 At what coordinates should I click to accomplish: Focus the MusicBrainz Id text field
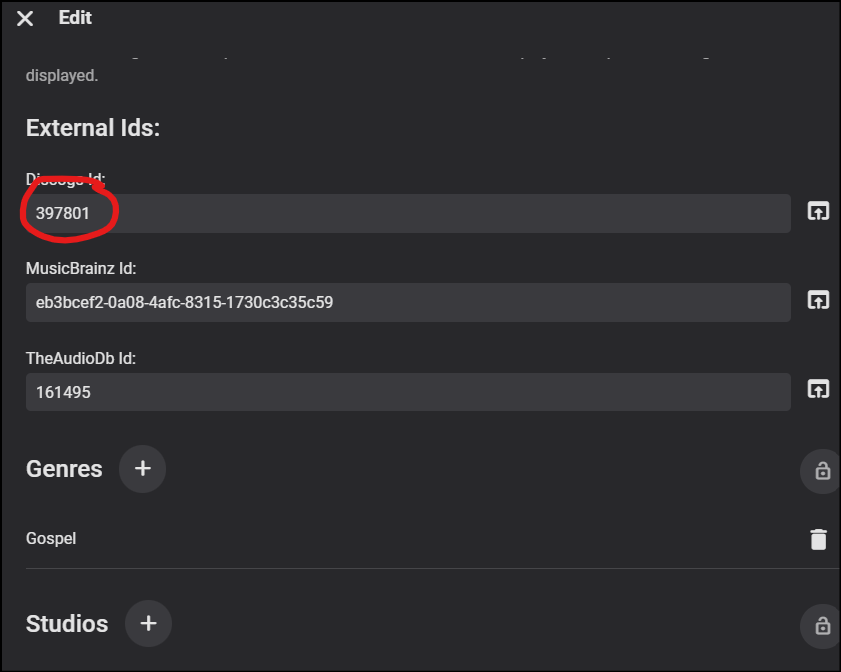click(400, 302)
